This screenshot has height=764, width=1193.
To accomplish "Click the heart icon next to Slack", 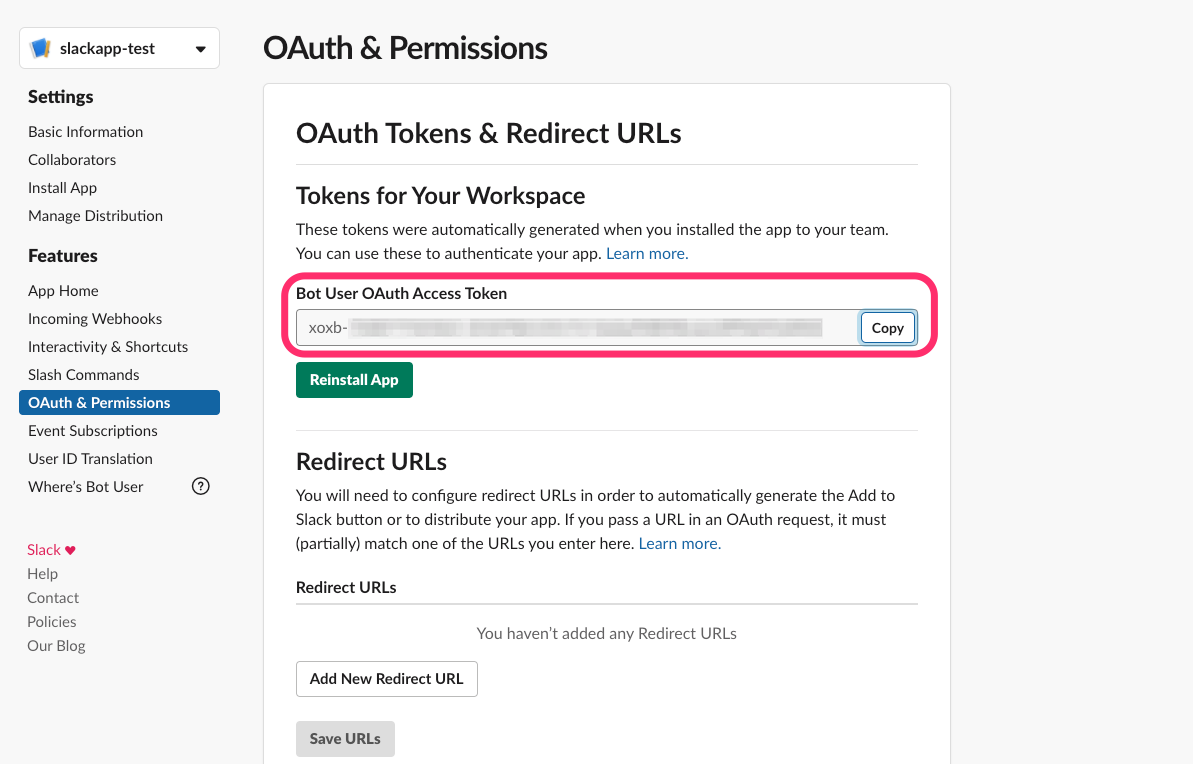I will 70,550.
